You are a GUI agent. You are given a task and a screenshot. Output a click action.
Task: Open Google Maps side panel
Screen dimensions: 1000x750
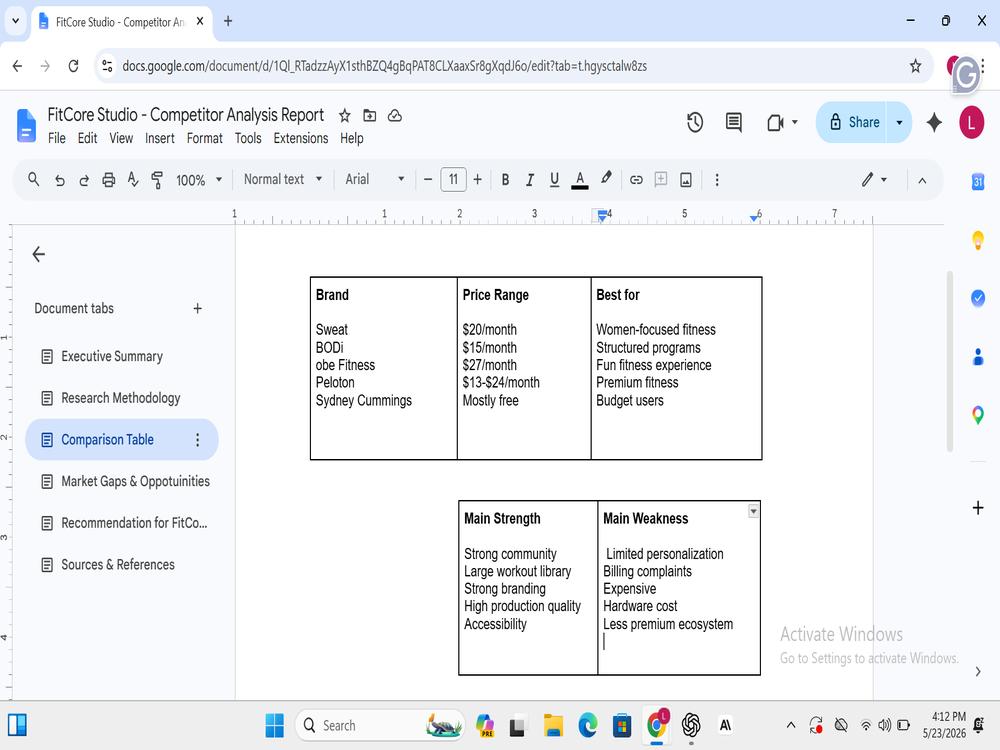coord(978,415)
